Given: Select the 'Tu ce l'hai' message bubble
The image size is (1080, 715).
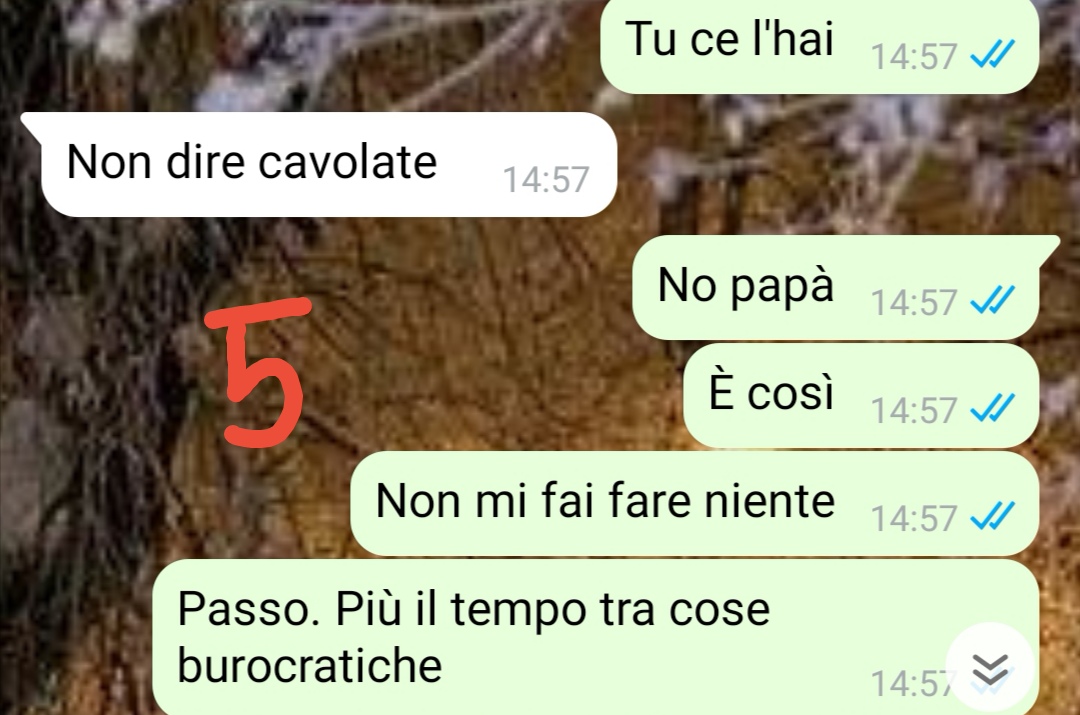Looking at the screenshot, I should tap(820, 45).
